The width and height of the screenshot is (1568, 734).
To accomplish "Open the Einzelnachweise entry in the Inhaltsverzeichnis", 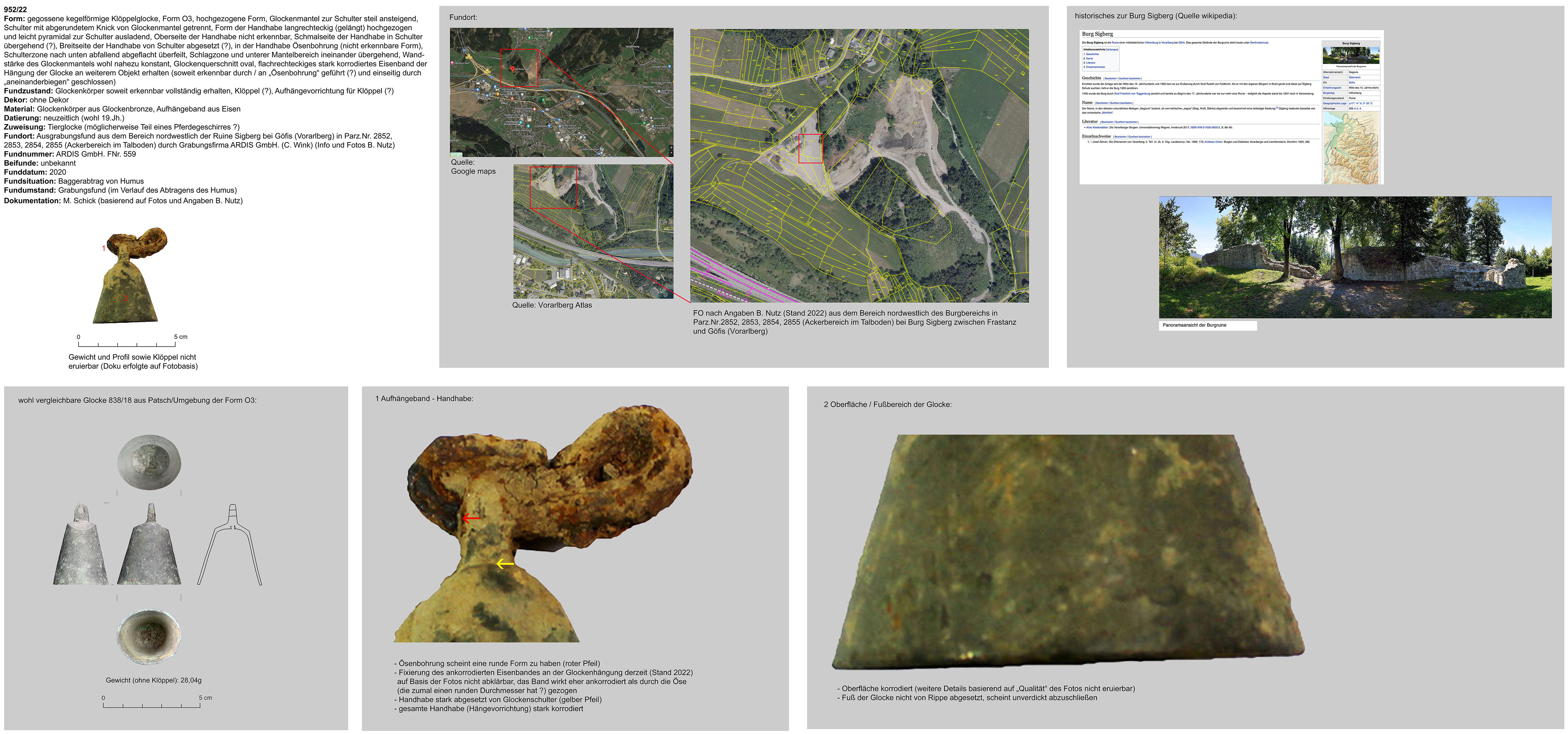I will pos(1096,67).
